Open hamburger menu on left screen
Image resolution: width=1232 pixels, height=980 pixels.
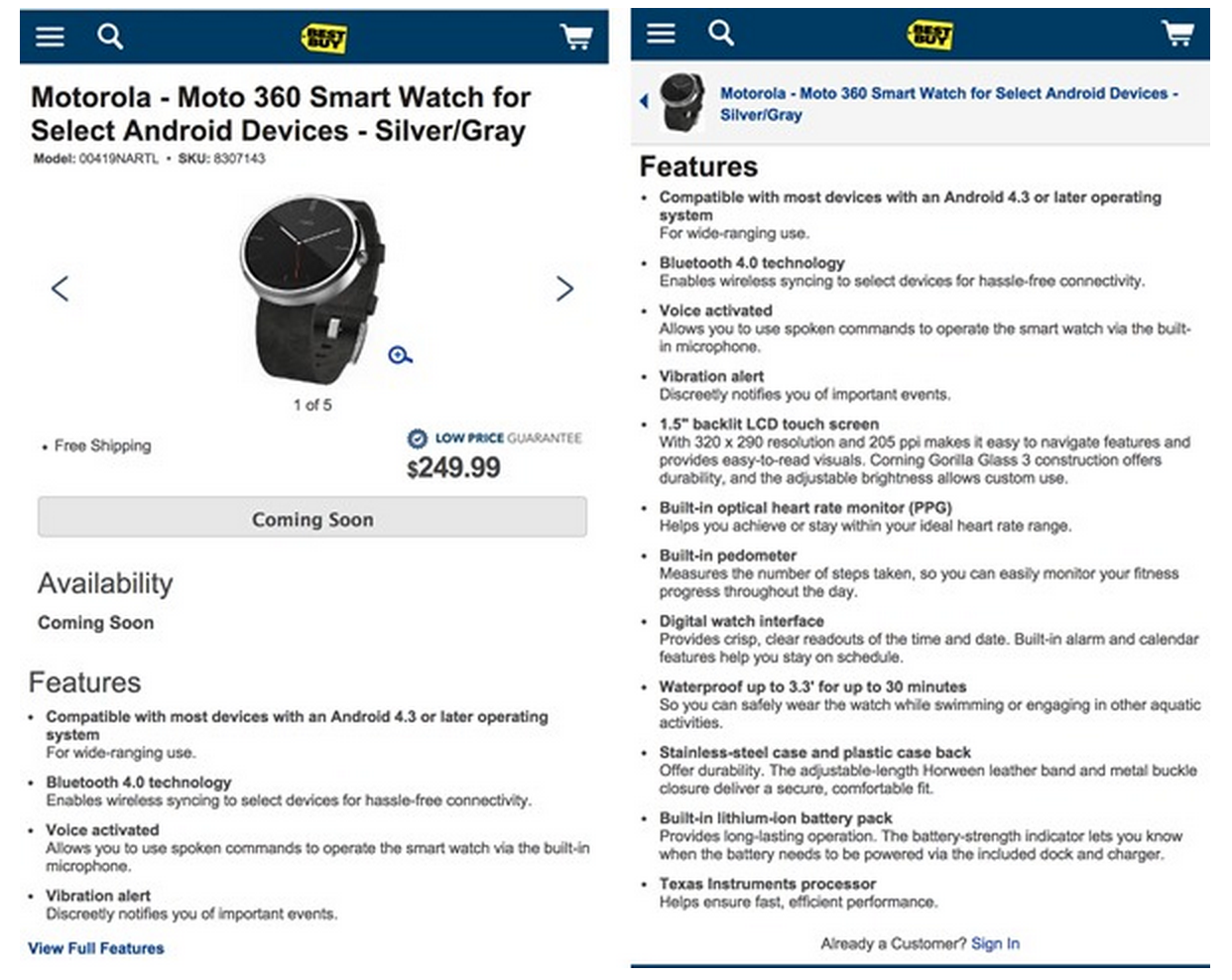pyautogui.click(x=50, y=37)
